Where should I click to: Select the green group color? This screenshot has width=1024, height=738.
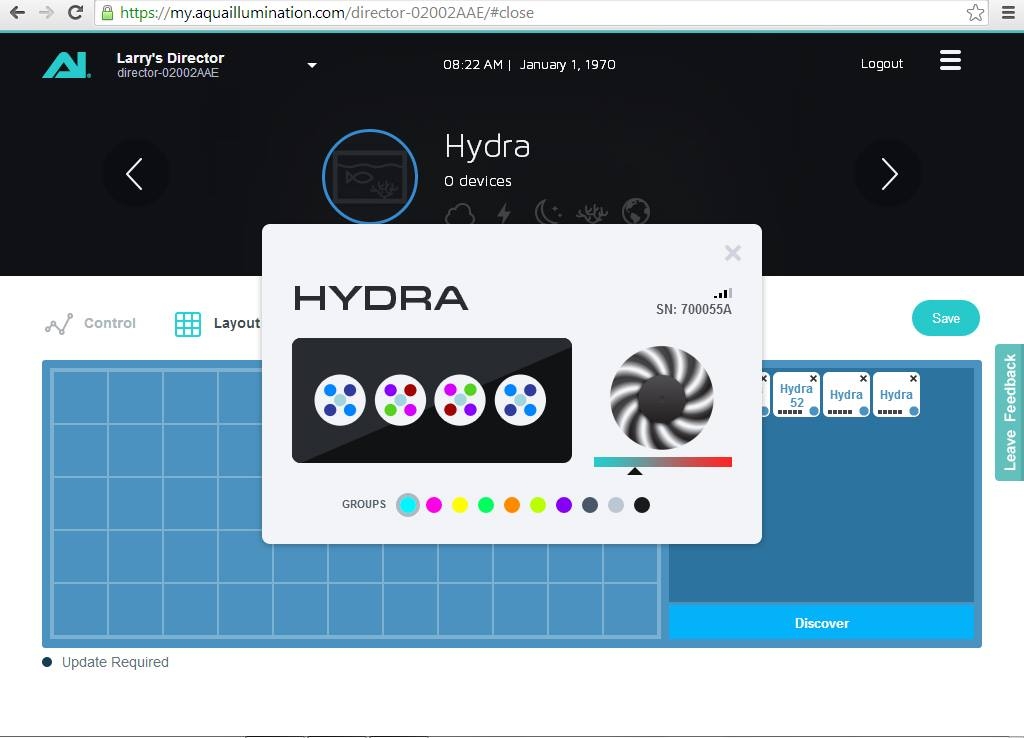[486, 505]
